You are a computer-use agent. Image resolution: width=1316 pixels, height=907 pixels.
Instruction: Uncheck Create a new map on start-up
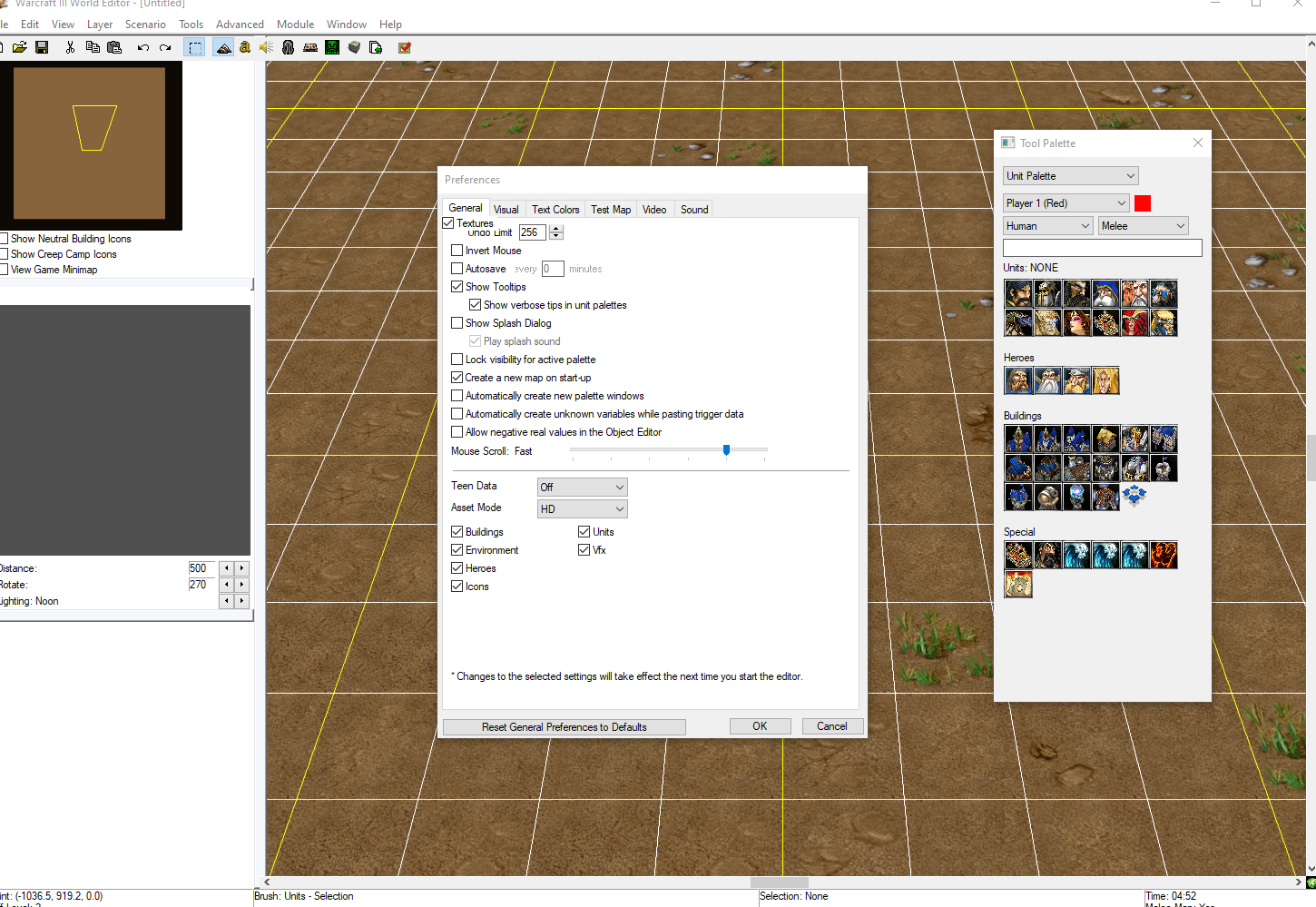click(x=457, y=378)
